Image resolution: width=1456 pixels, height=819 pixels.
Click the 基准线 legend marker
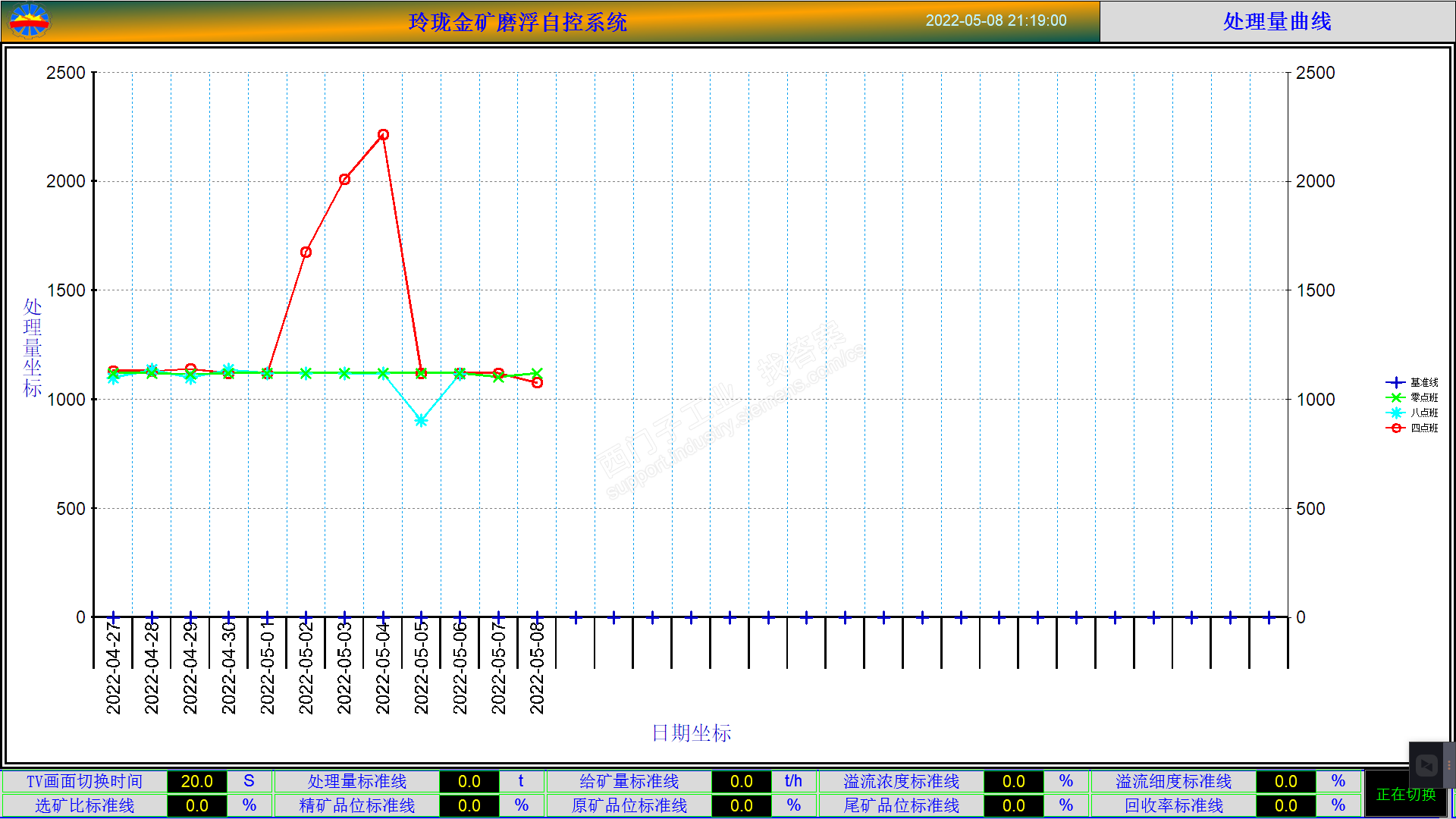tap(1395, 383)
